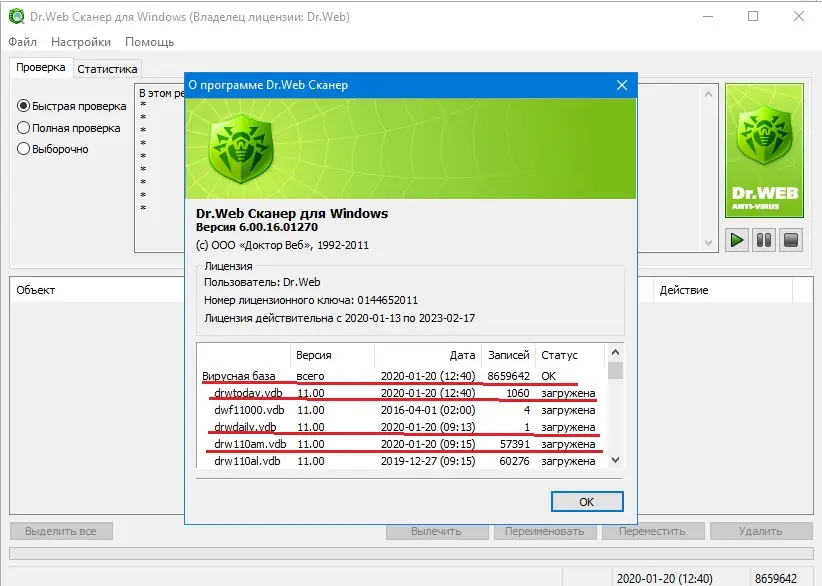This screenshot has height=586, width=822.
Task: Open the Файл menu
Action: point(23,42)
